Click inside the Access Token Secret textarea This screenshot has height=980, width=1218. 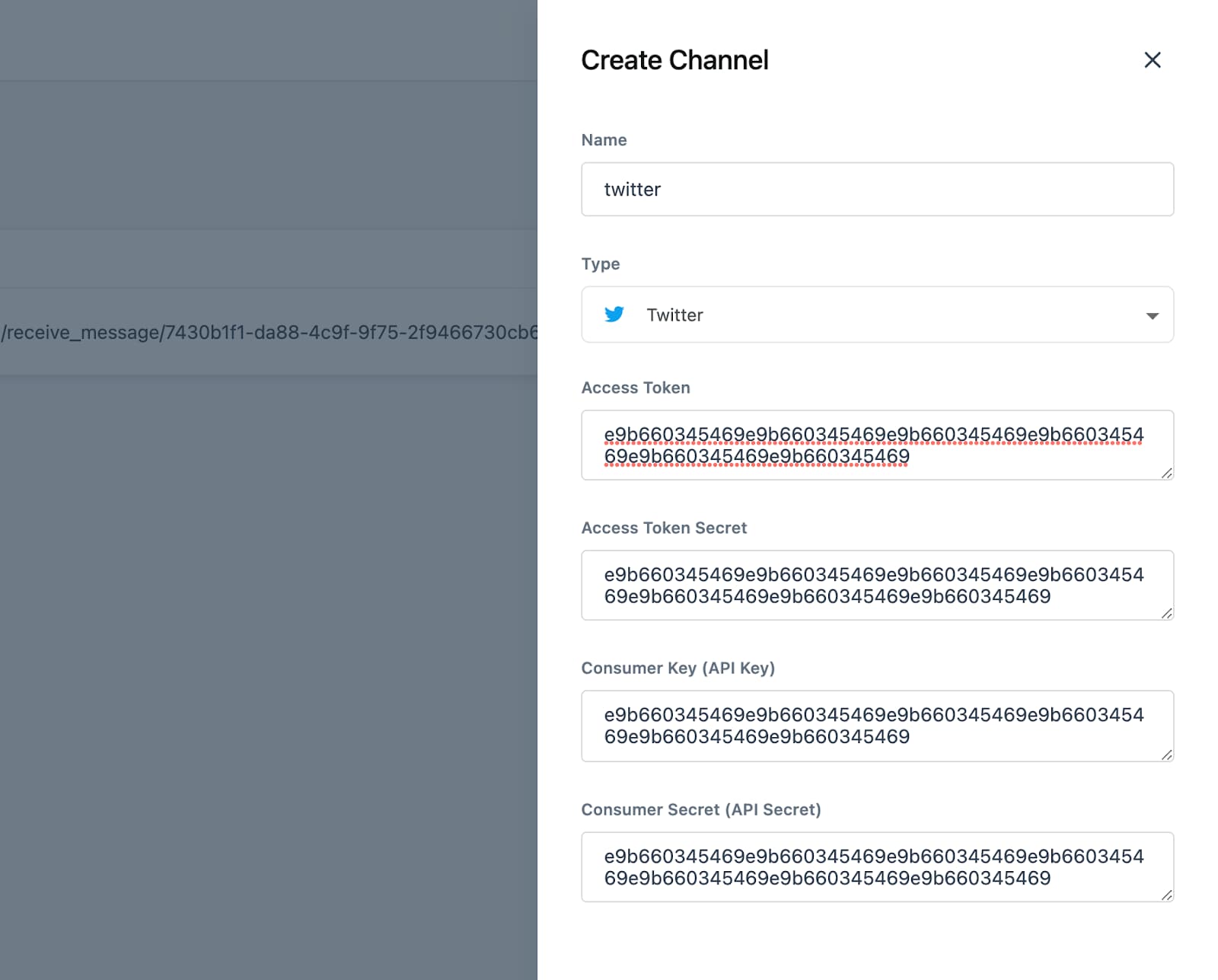(x=877, y=585)
